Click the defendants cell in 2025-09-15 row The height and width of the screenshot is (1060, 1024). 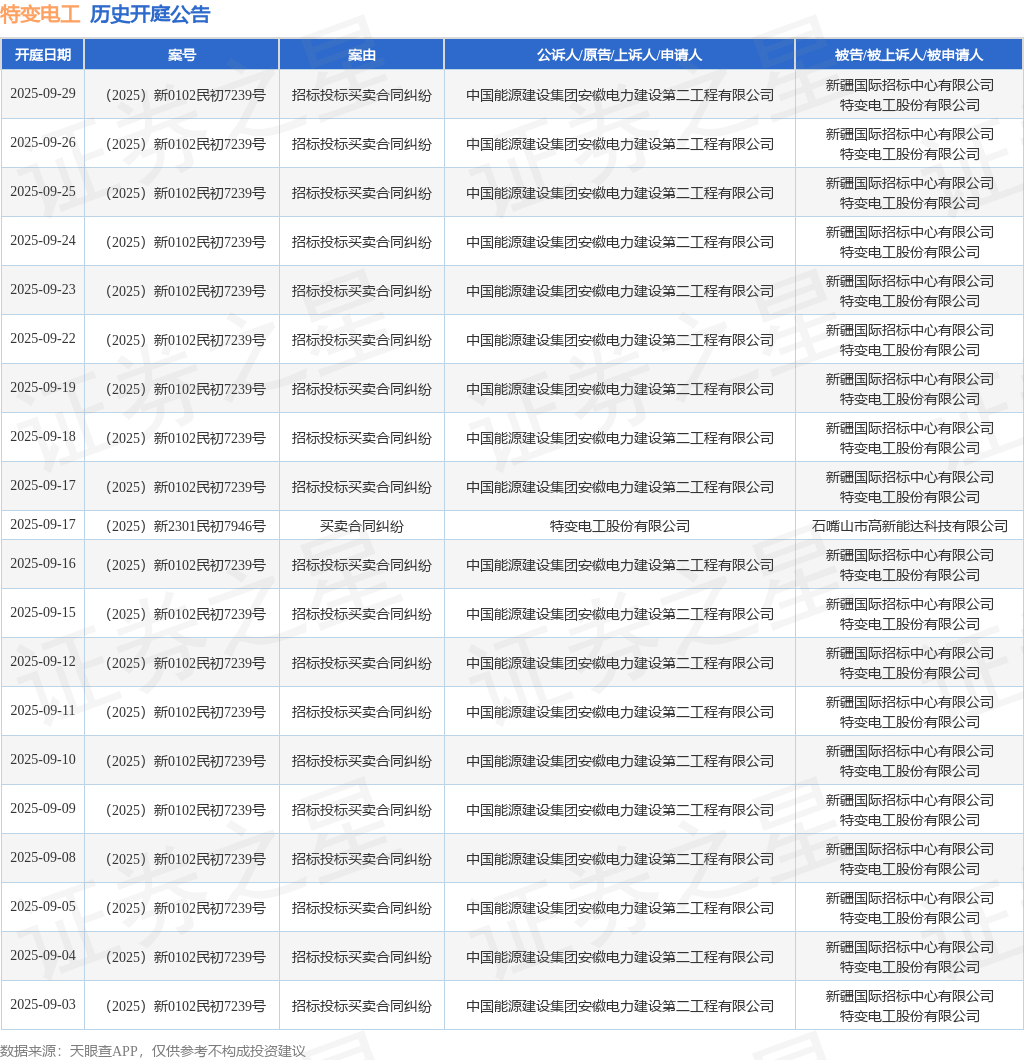[x=909, y=614]
